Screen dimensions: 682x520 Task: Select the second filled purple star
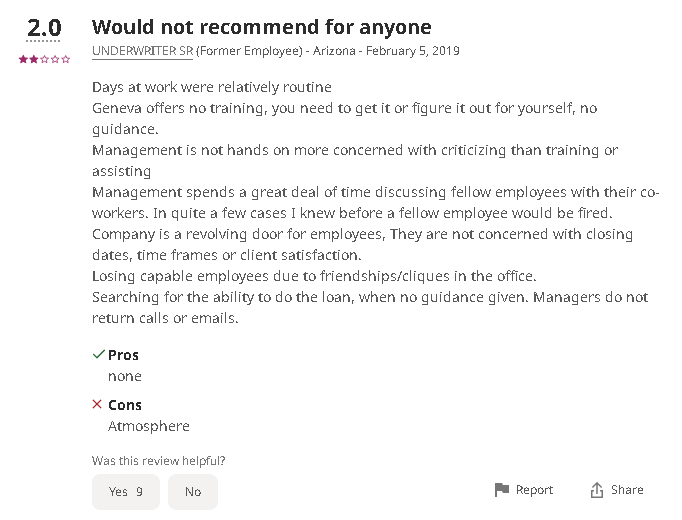(x=33, y=59)
